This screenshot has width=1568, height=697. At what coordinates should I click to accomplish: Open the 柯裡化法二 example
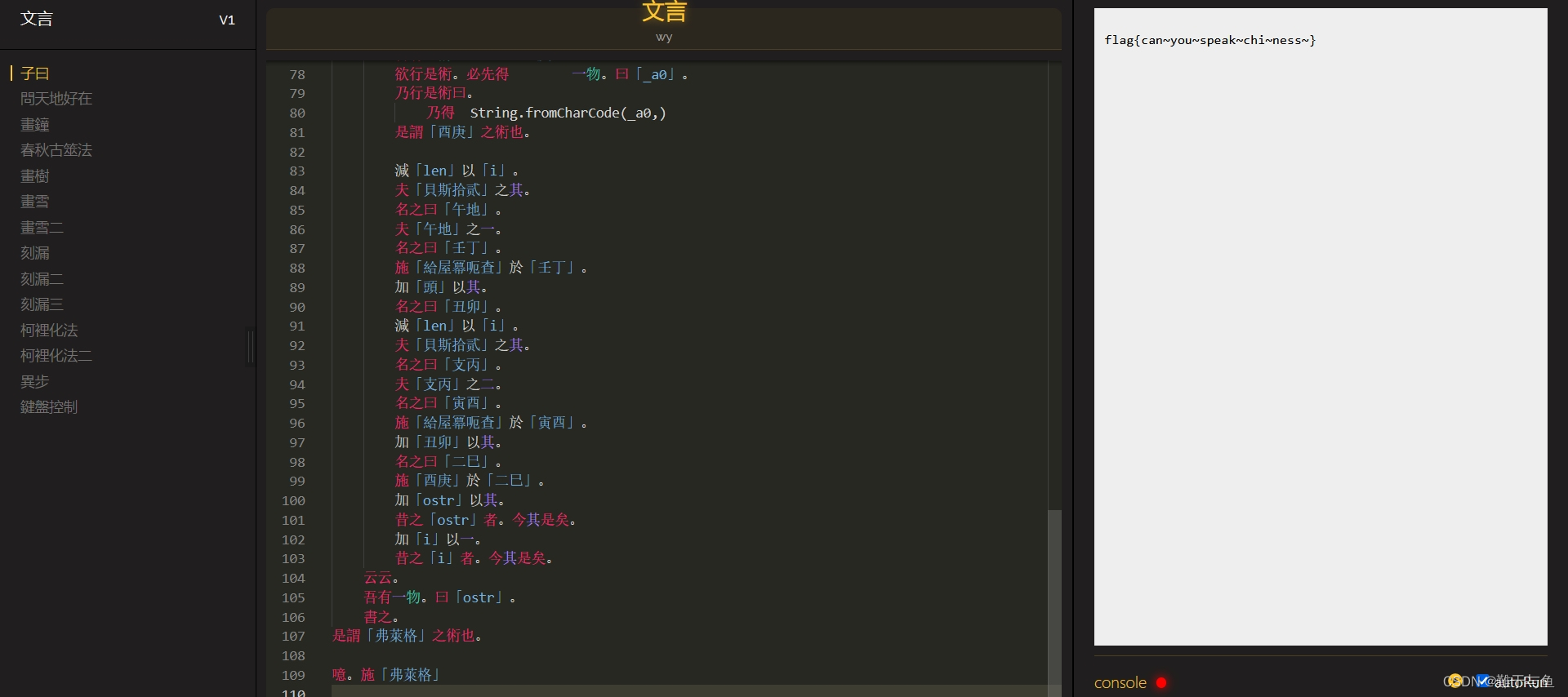(x=56, y=356)
